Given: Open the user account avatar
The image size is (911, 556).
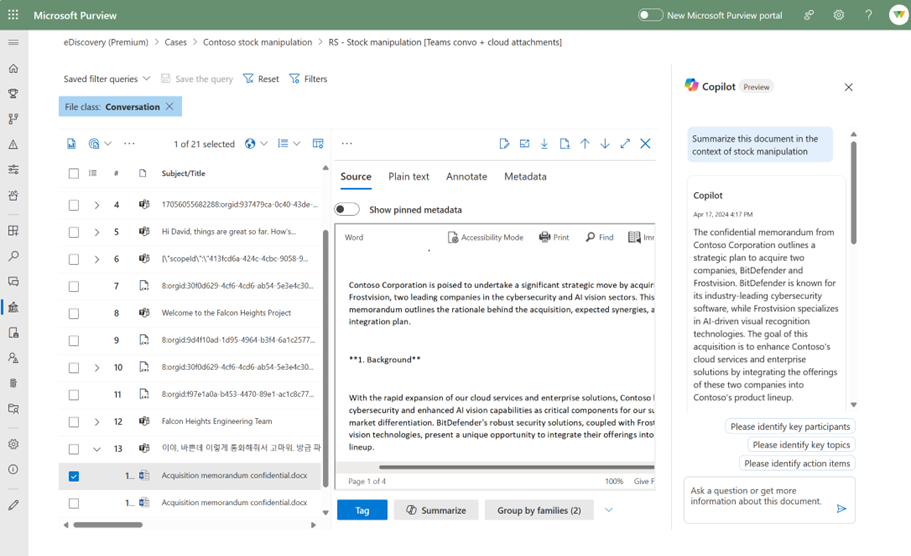Looking at the screenshot, I should 899,15.
